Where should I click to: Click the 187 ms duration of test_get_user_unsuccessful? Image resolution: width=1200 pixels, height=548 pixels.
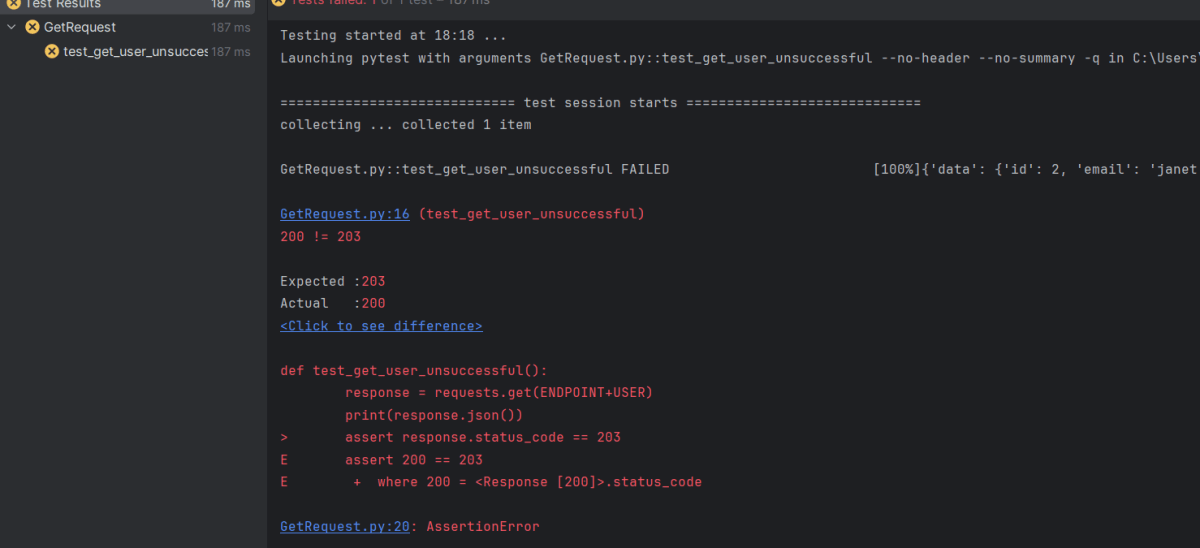[x=231, y=51]
